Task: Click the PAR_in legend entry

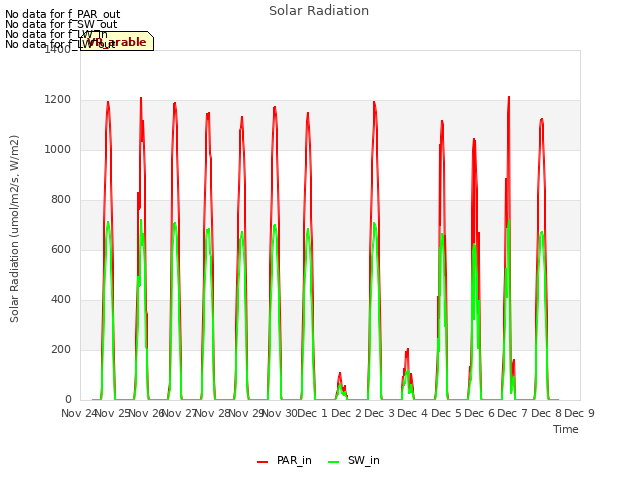Action: coord(284,460)
